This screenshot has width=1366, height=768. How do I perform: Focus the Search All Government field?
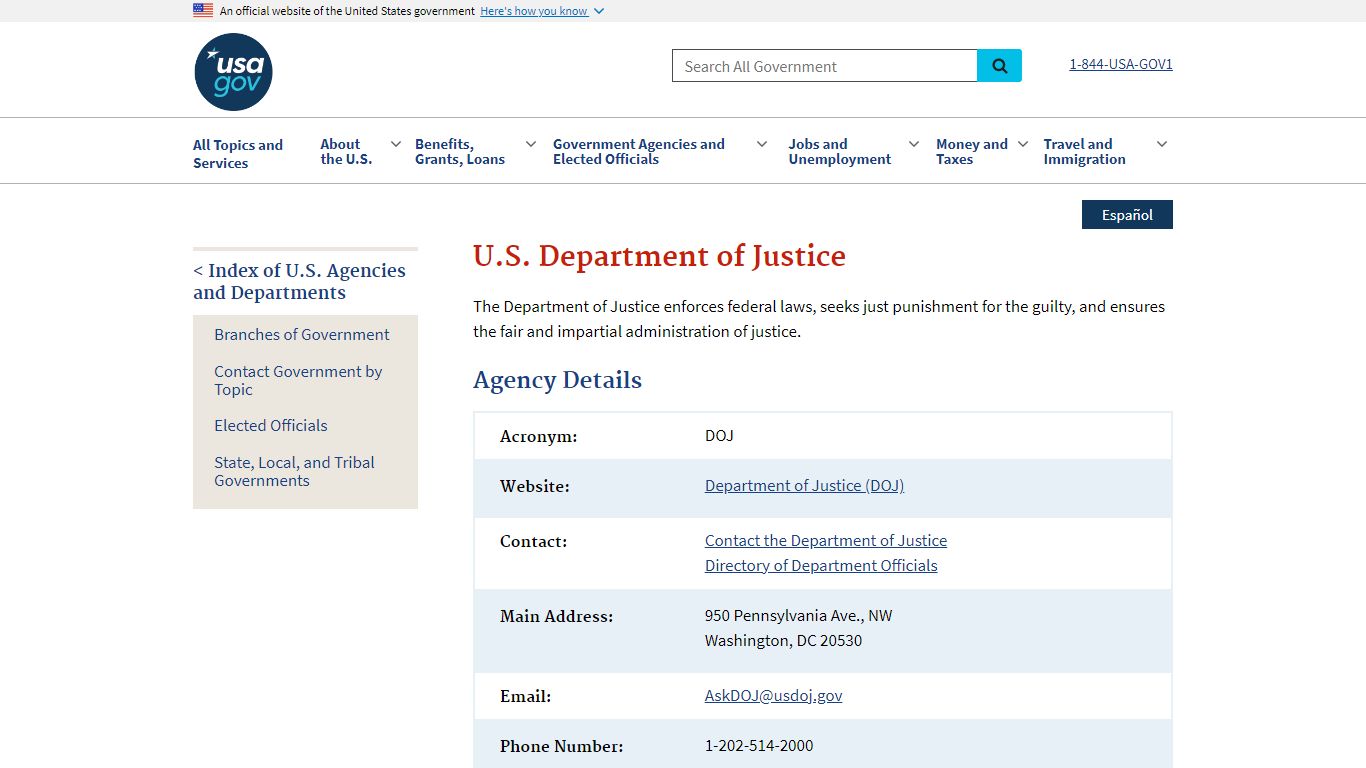click(x=825, y=66)
